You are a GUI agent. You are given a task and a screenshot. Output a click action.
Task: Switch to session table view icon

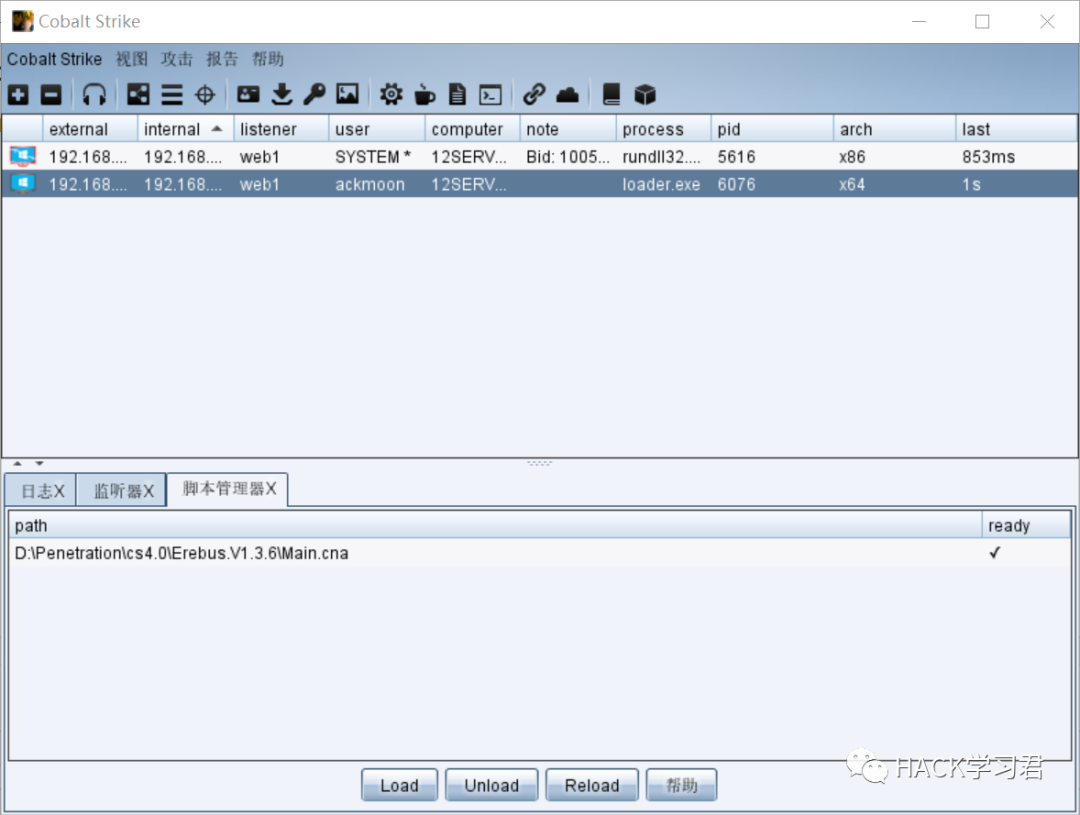click(x=172, y=94)
